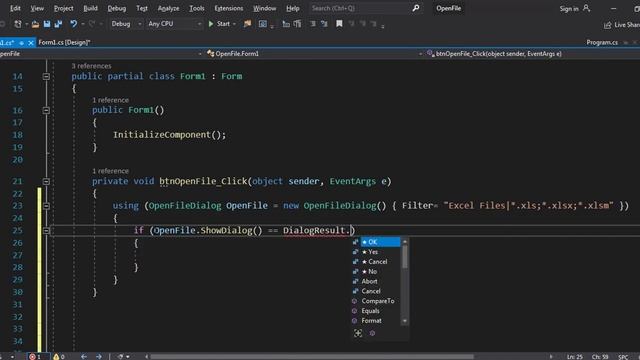Click the IntelliSense list up arrow
Viewport: 640px width, 360px height.
click(x=405, y=242)
